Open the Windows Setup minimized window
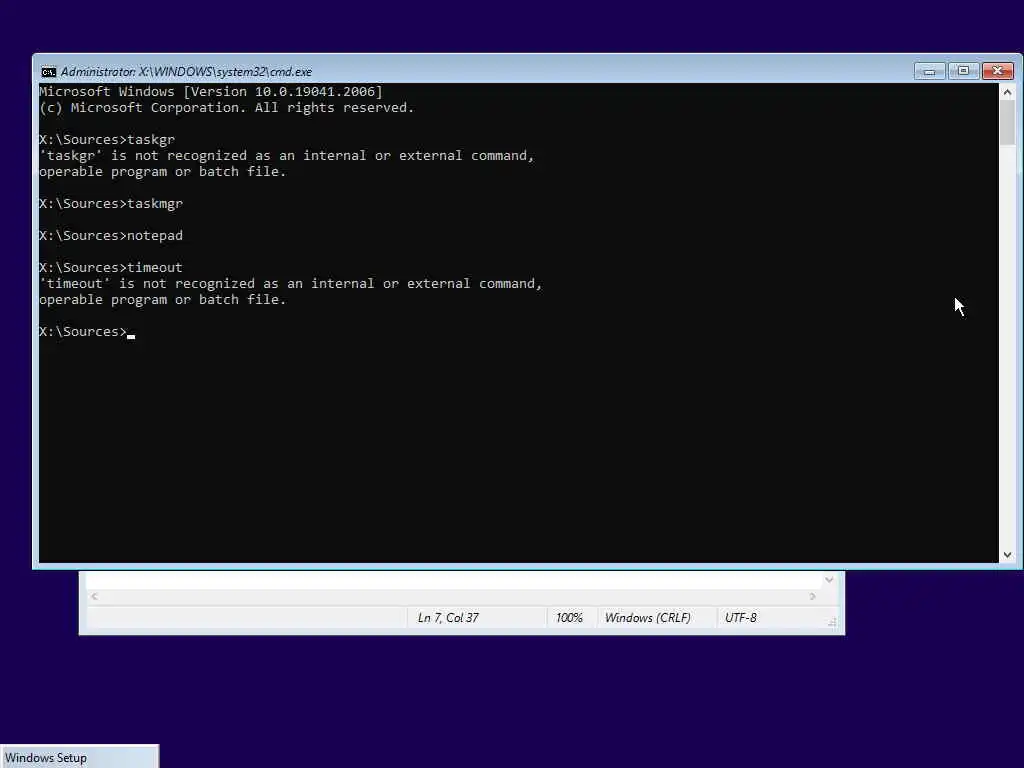Image resolution: width=1024 pixels, height=768 pixels. pos(78,758)
